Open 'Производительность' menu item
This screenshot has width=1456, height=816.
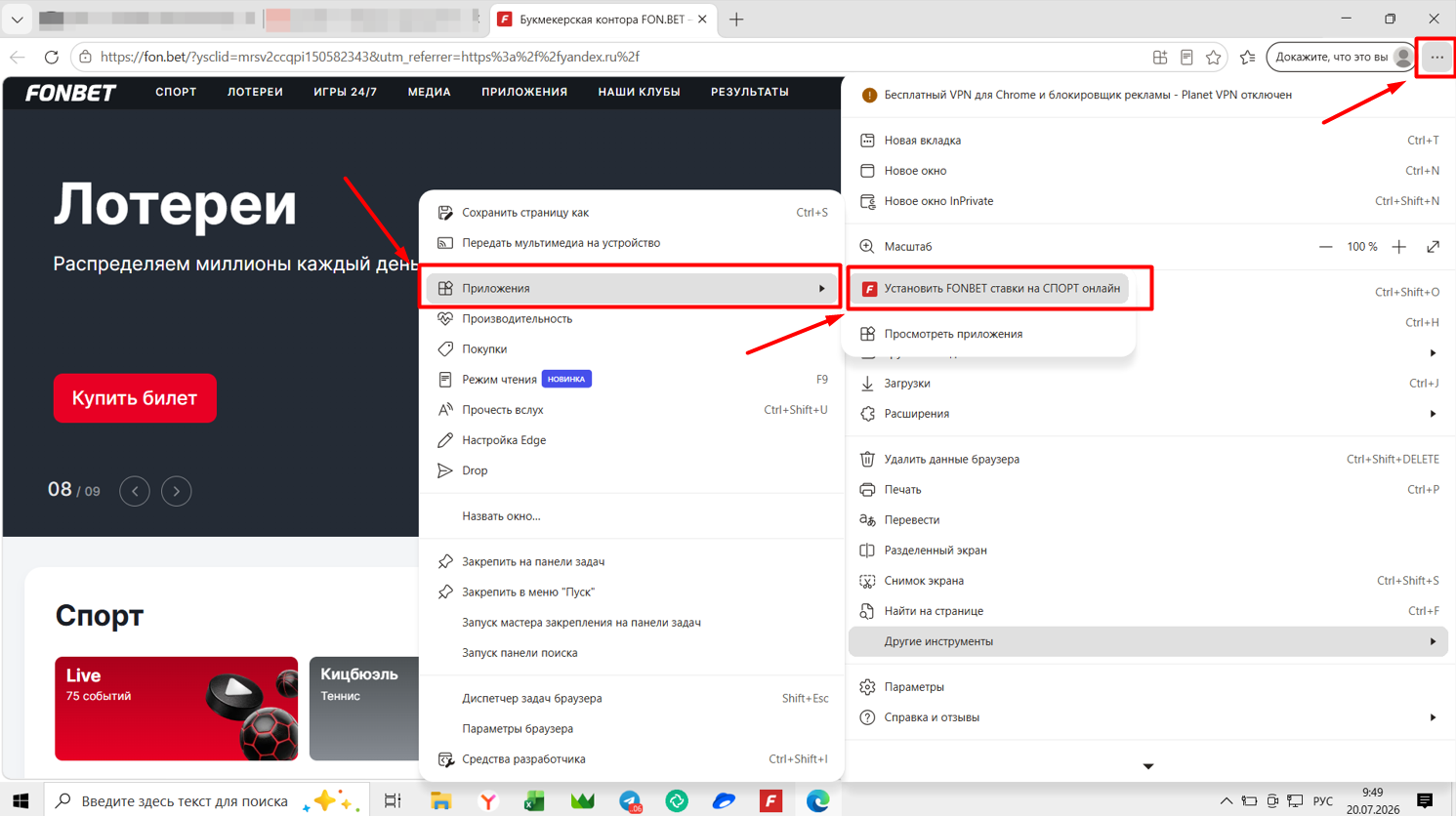click(x=632, y=319)
